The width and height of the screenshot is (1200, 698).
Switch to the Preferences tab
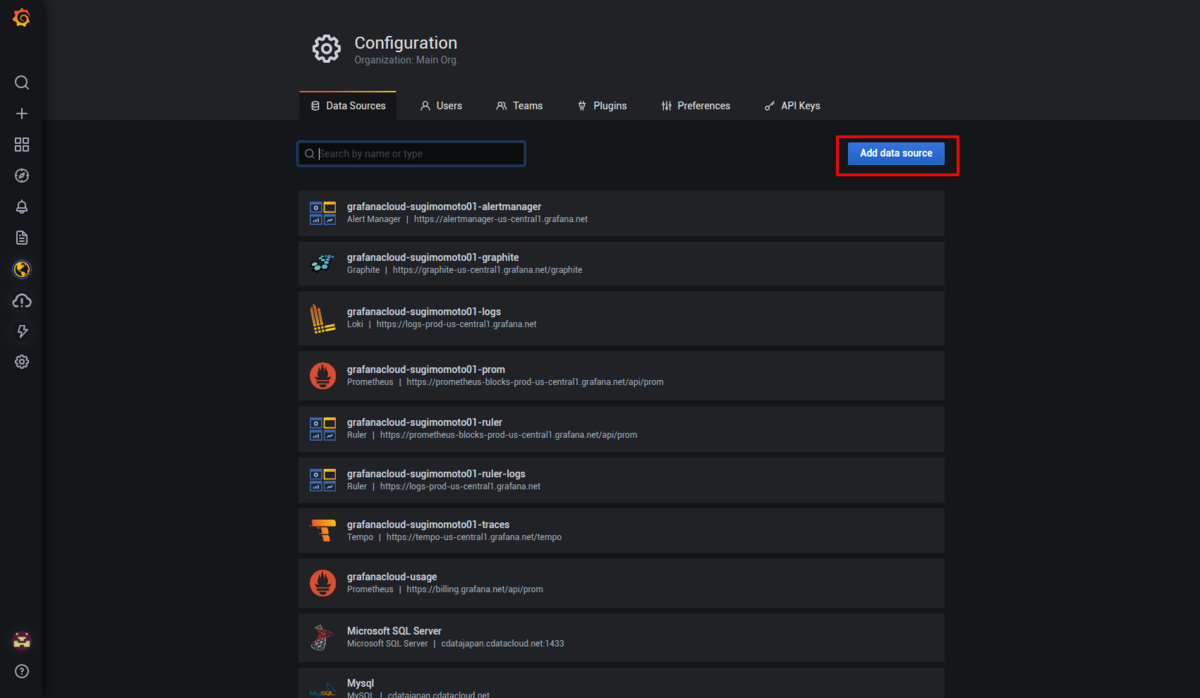click(x=696, y=106)
